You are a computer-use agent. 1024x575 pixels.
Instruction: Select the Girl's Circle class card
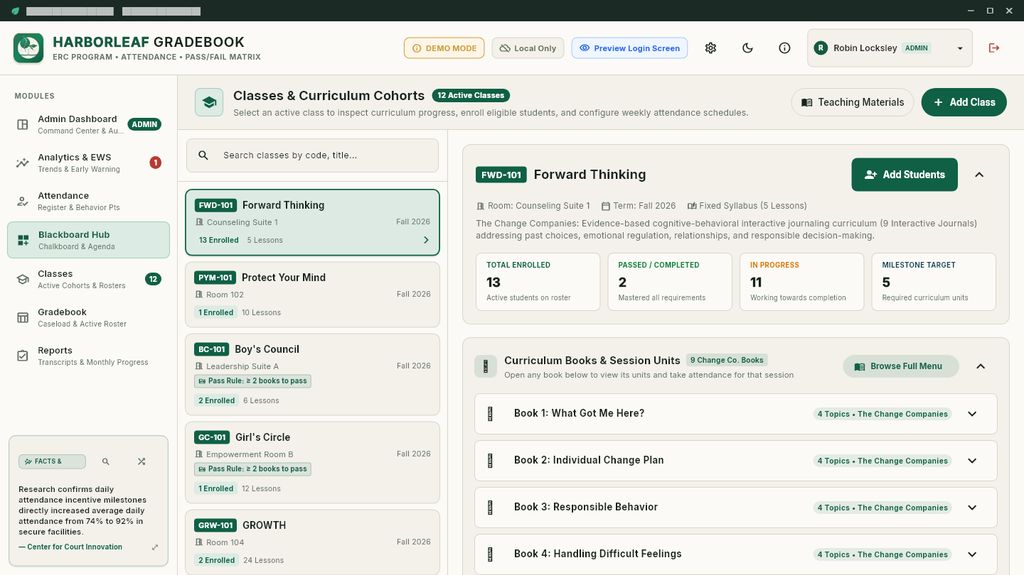pos(312,463)
